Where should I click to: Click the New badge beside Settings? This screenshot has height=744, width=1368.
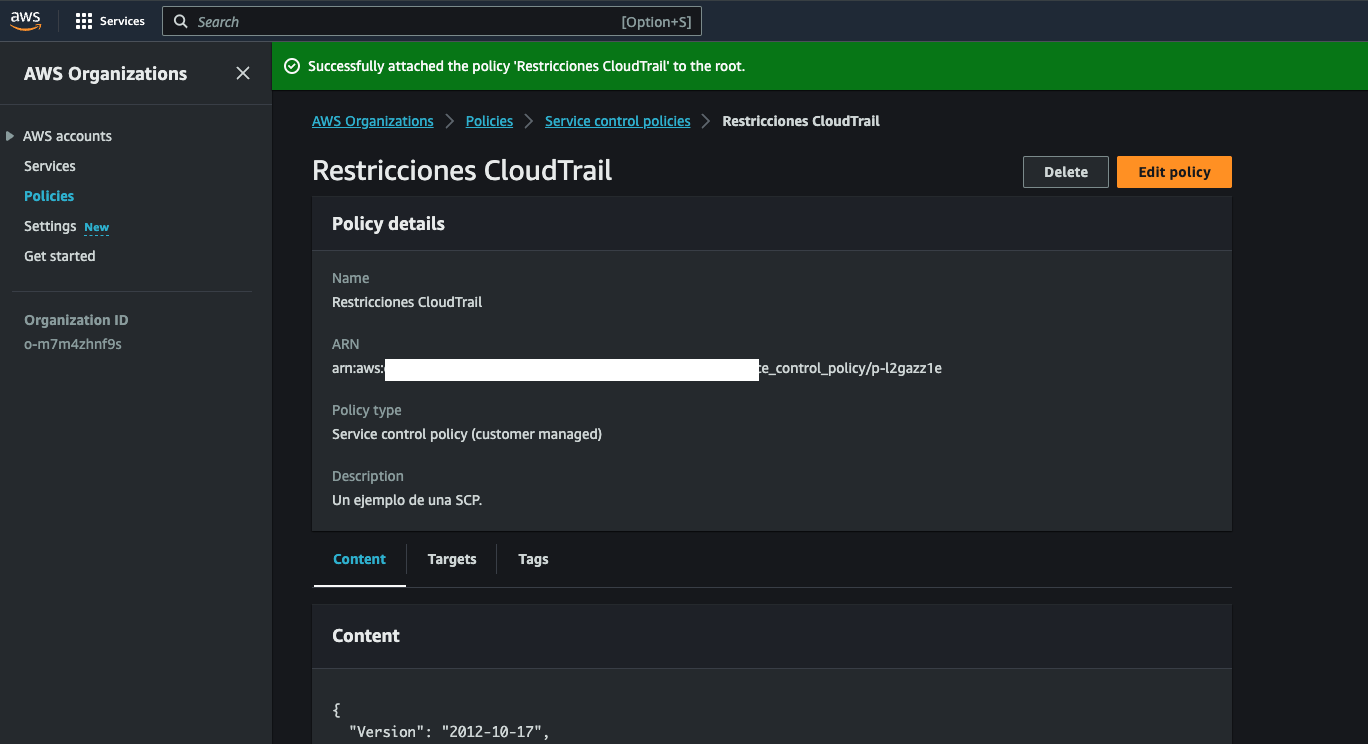pyautogui.click(x=97, y=227)
